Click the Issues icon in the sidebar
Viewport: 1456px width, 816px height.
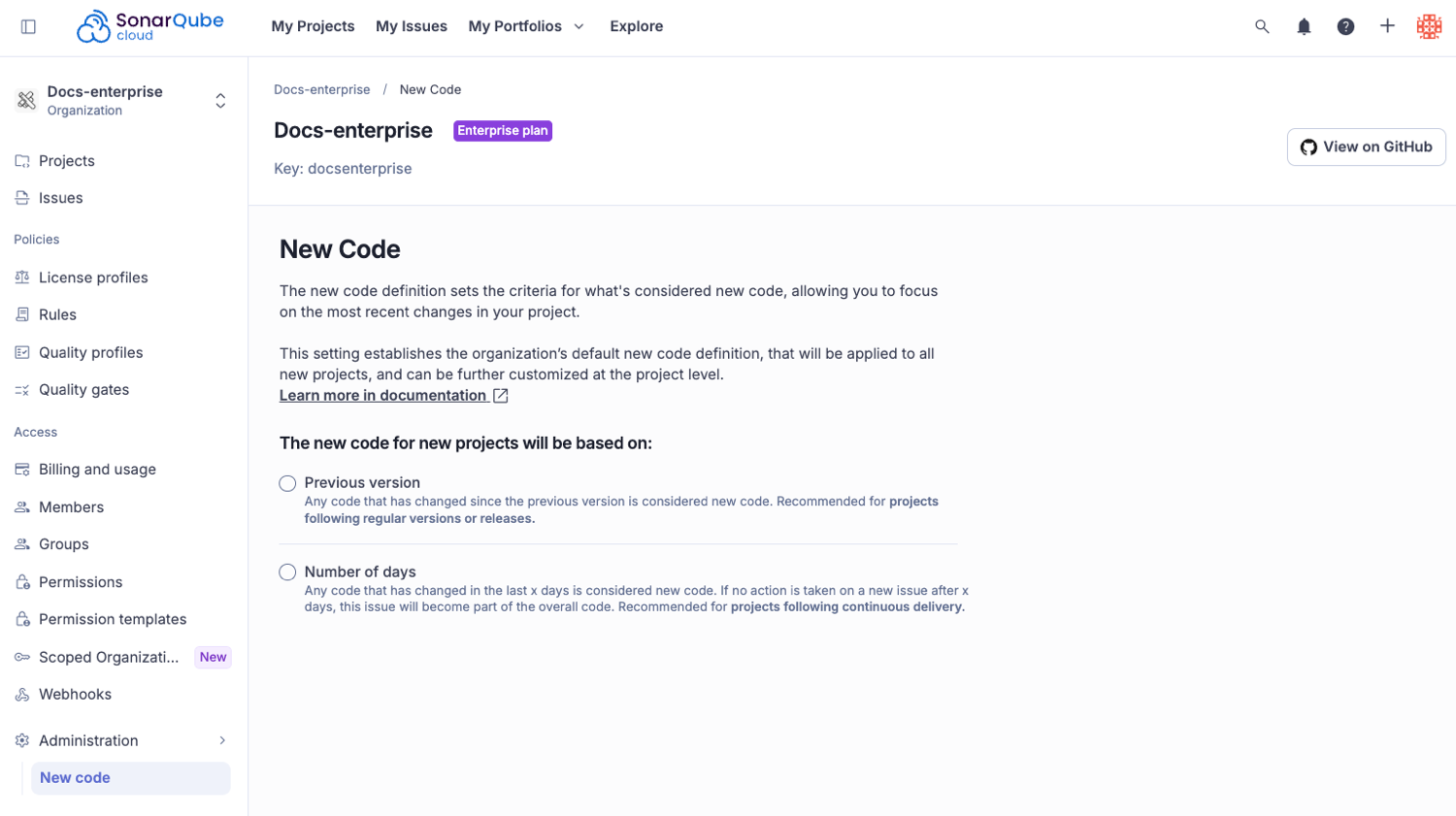point(22,198)
